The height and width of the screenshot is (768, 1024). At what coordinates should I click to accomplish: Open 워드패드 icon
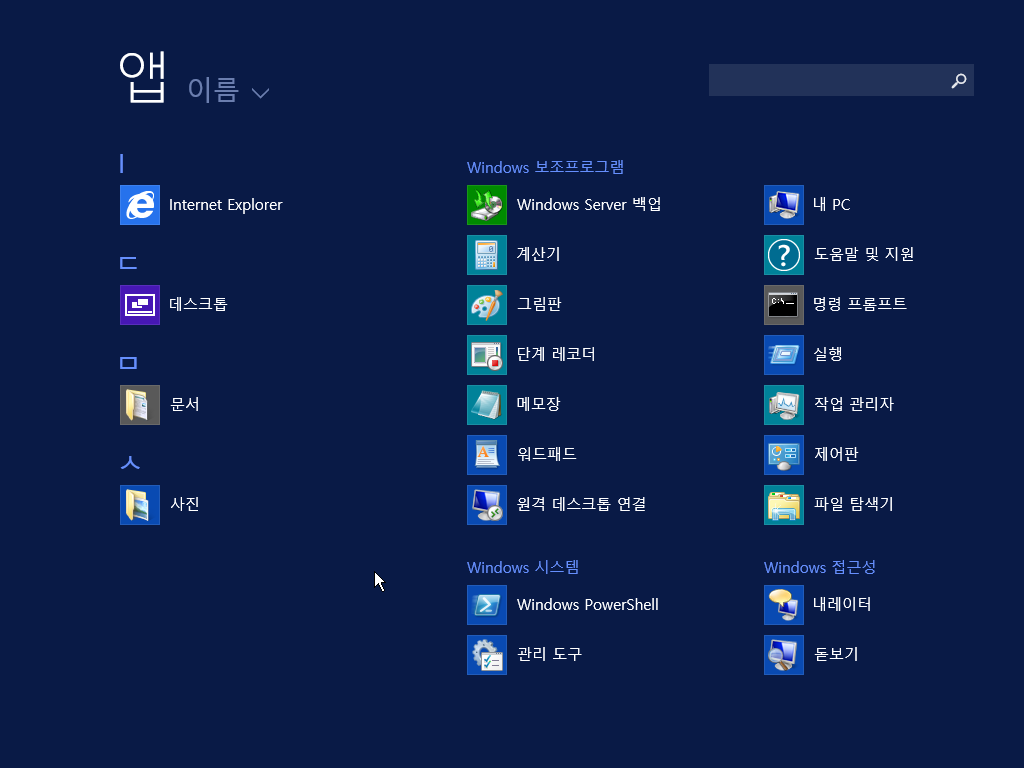(x=487, y=455)
